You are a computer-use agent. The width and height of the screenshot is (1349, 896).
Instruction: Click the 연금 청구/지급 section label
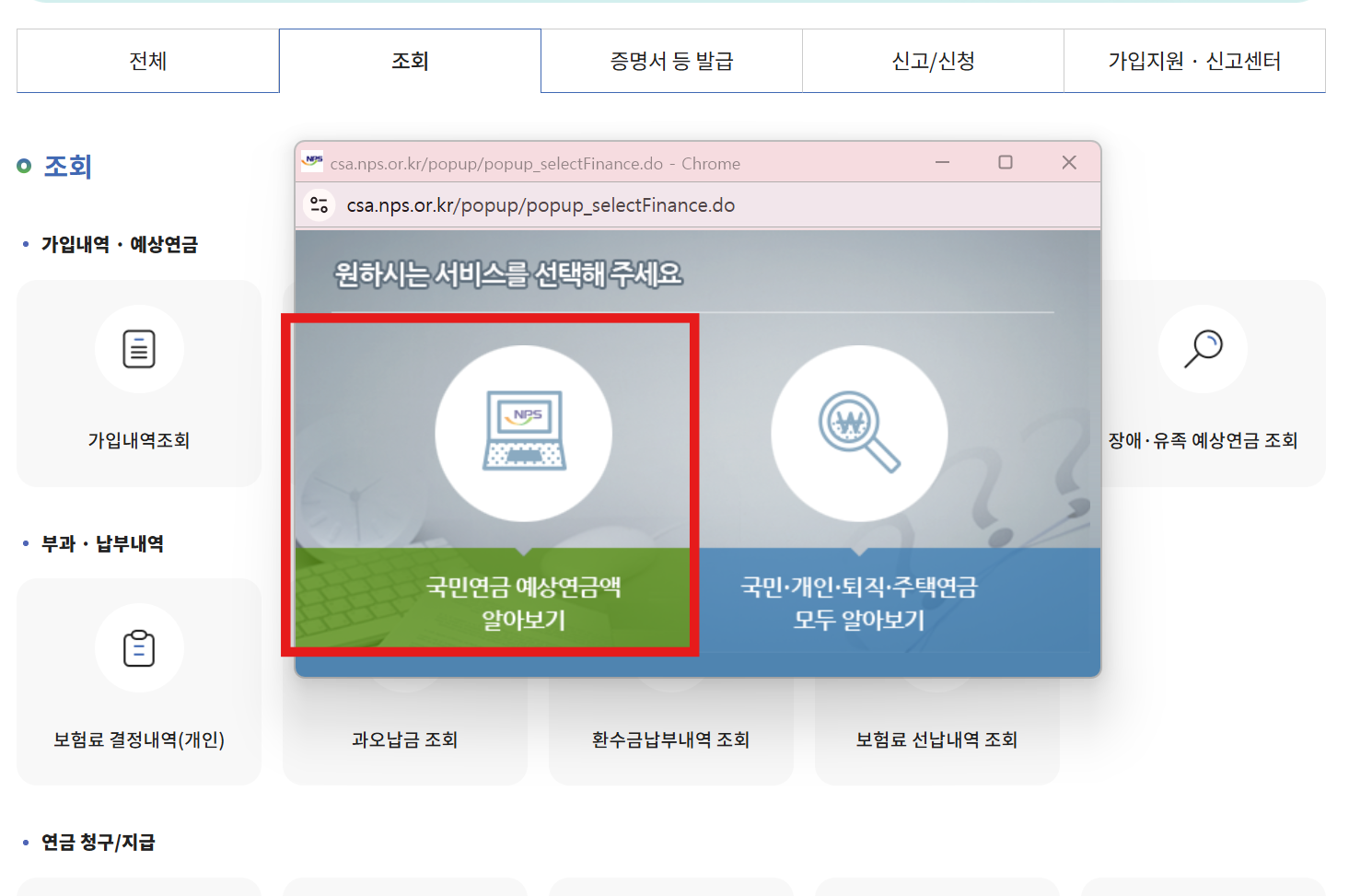click(x=100, y=841)
